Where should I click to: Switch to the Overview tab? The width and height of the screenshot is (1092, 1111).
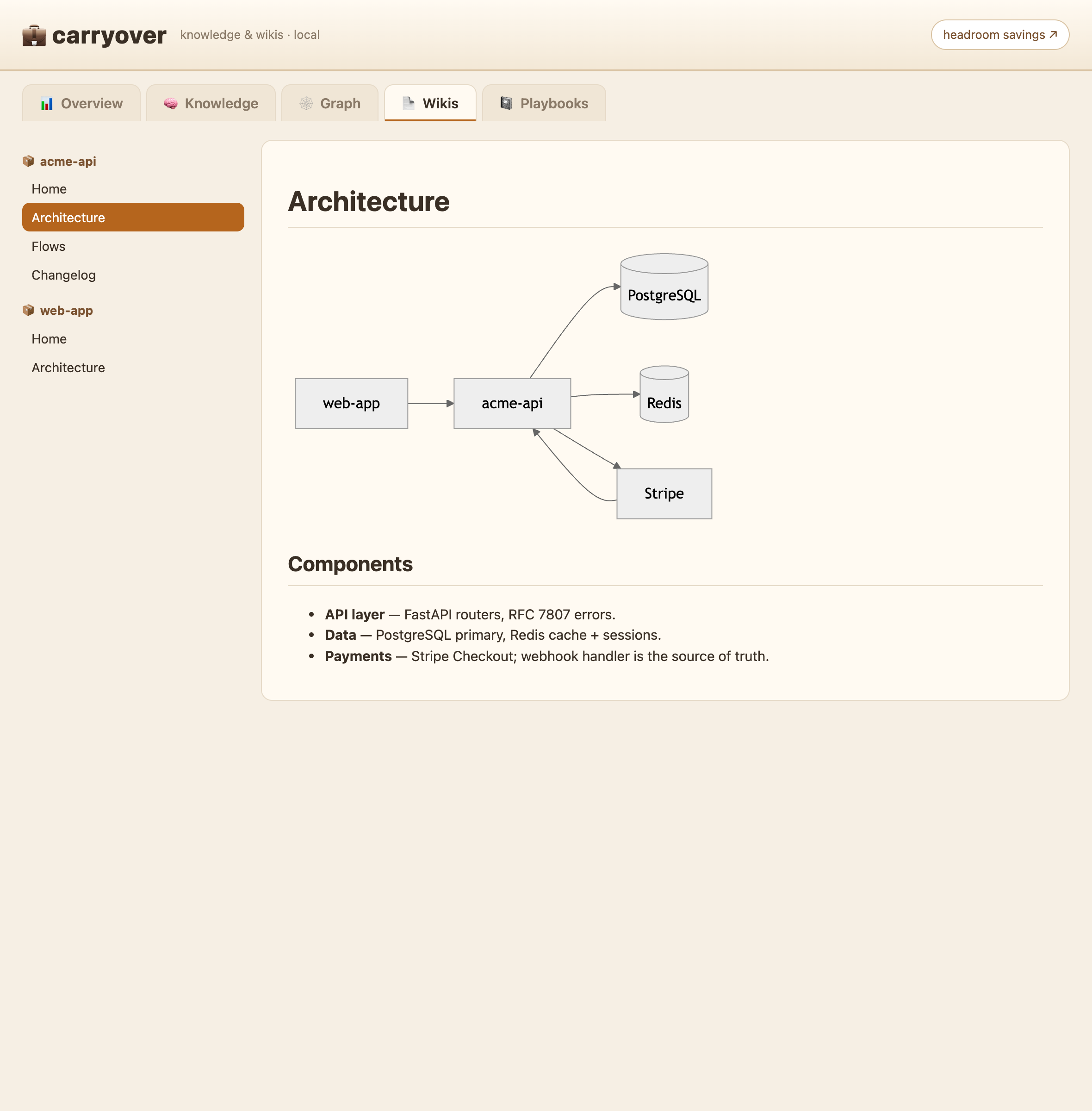pos(81,103)
